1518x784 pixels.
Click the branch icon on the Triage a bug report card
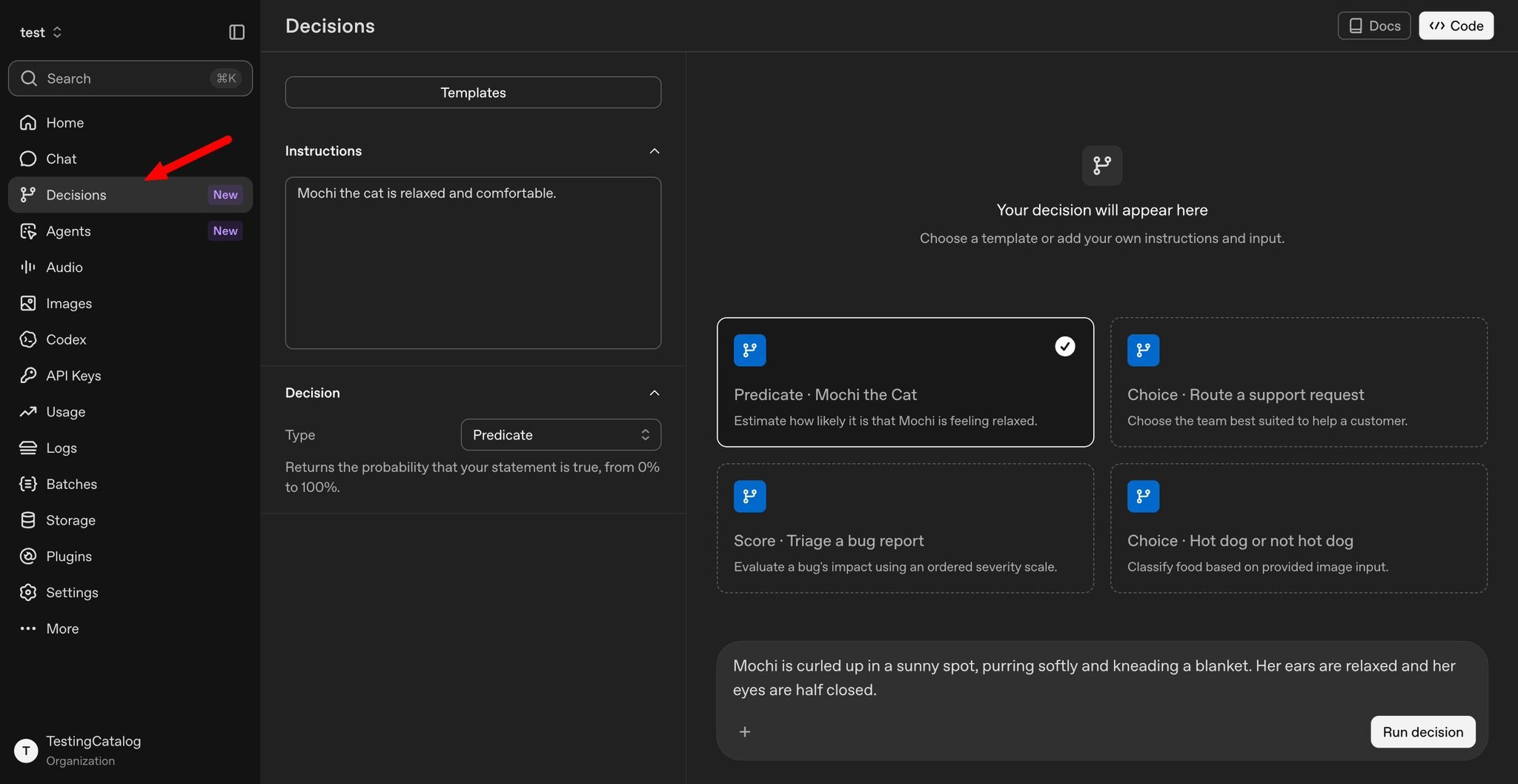pyautogui.click(x=749, y=496)
